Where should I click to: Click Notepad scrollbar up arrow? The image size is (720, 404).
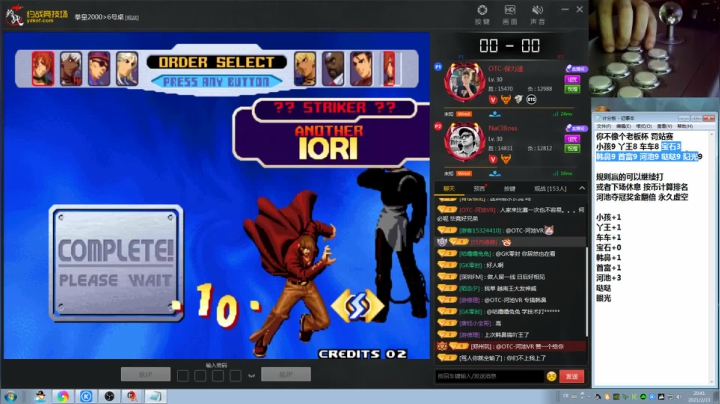712,134
